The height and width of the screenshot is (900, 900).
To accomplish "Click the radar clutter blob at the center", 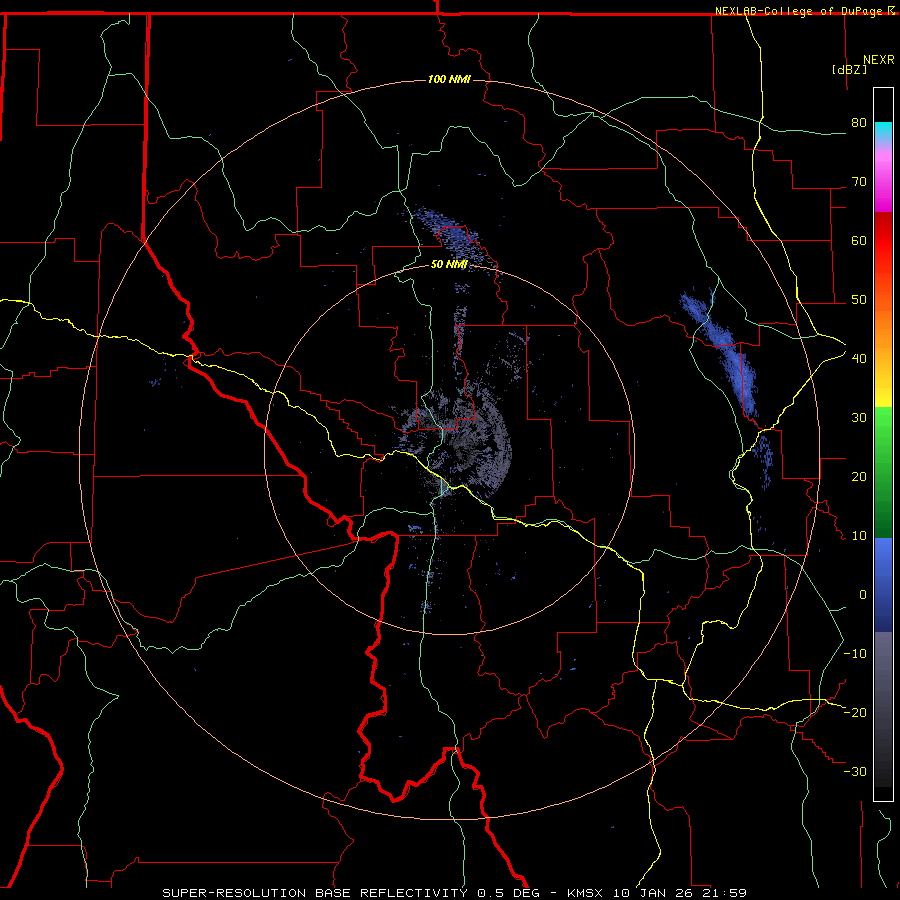I will pos(456,439).
